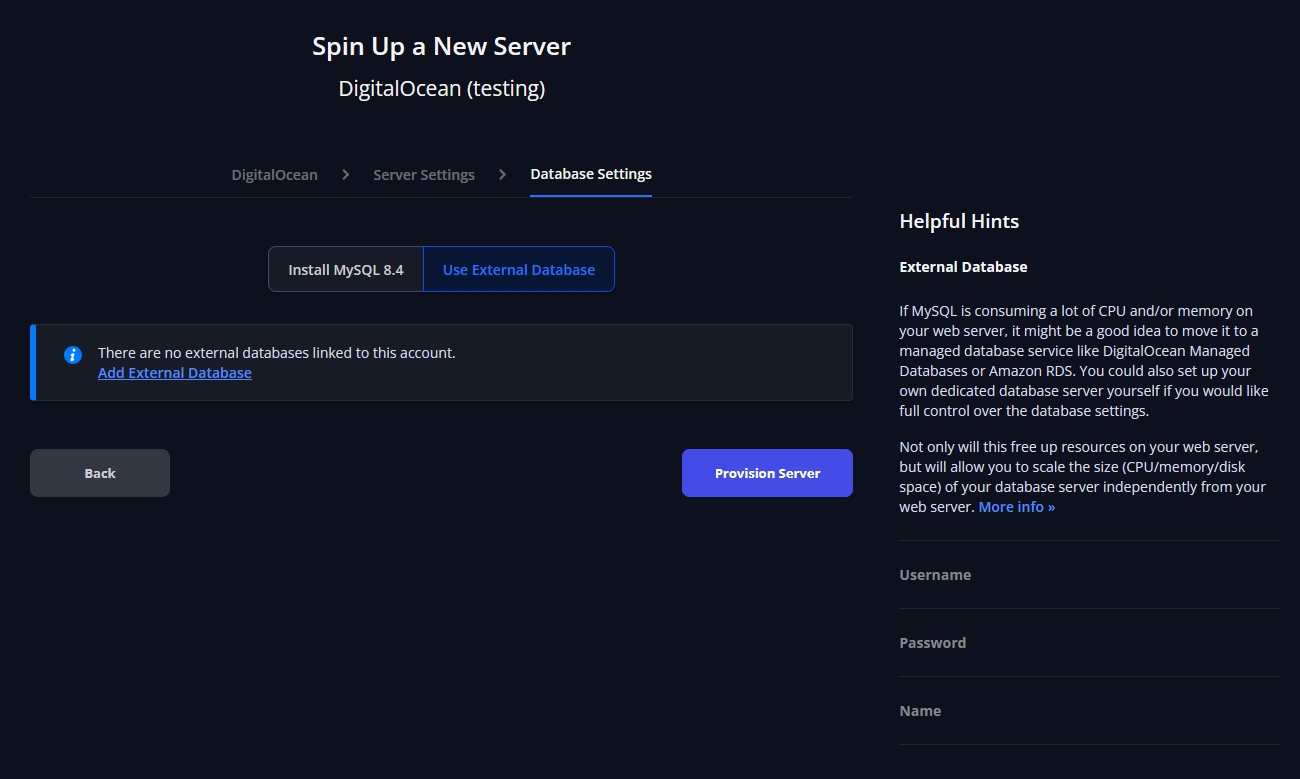Click the no external databases linked message
This screenshot has width=1300, height=779.
coord(276,353)
